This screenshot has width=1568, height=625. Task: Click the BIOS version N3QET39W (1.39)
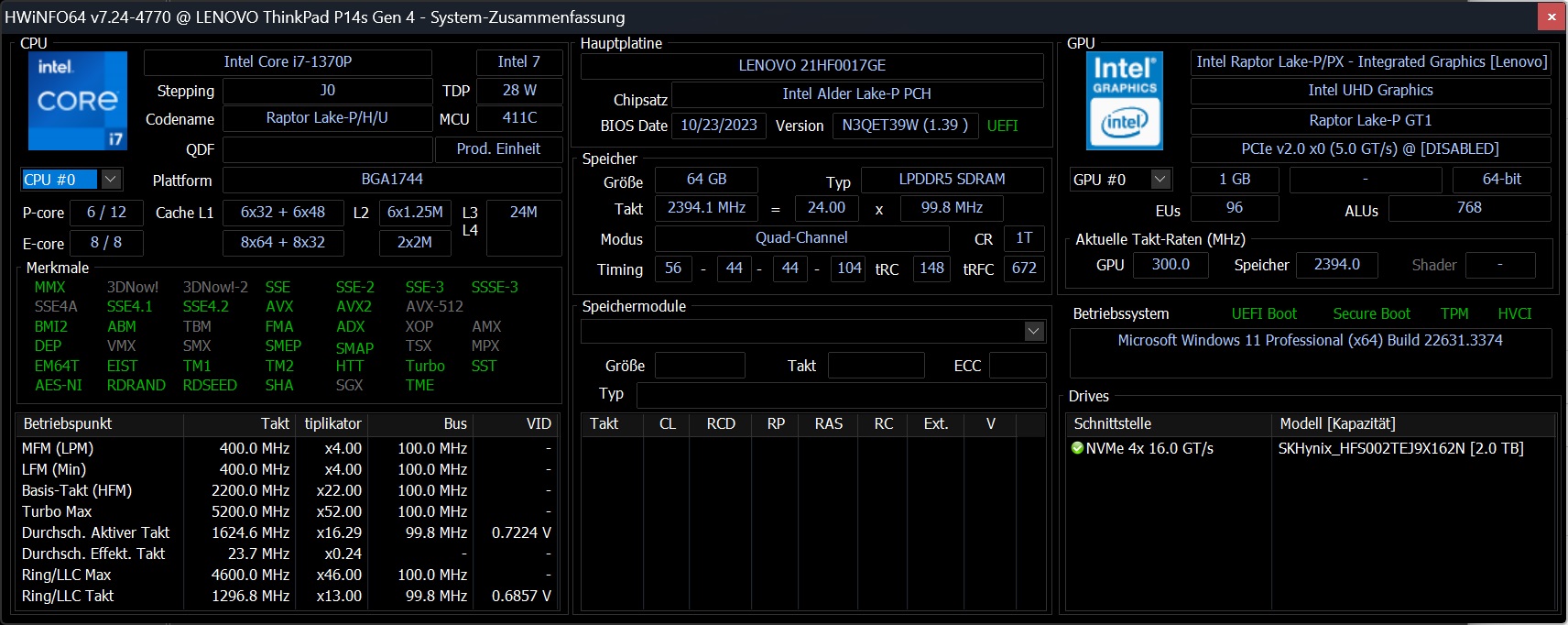click(x=905, y=126)
